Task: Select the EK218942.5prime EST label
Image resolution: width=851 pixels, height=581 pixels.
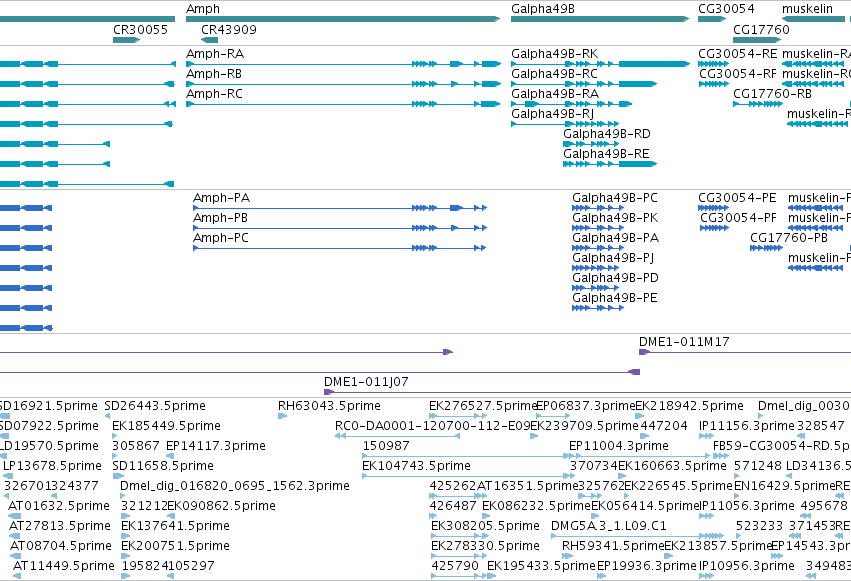Action: point(689,406)
